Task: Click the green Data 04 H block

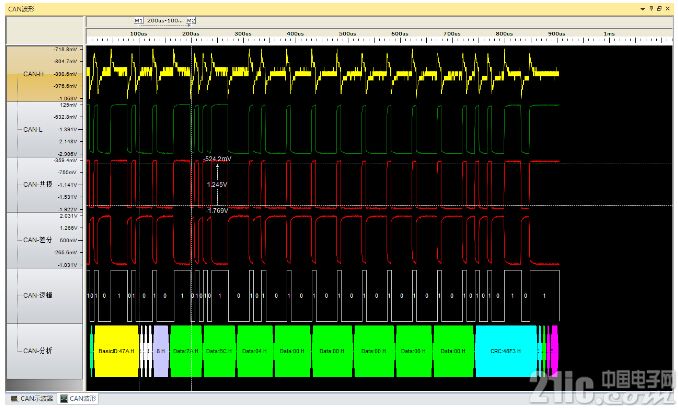Action: [255, 351]
